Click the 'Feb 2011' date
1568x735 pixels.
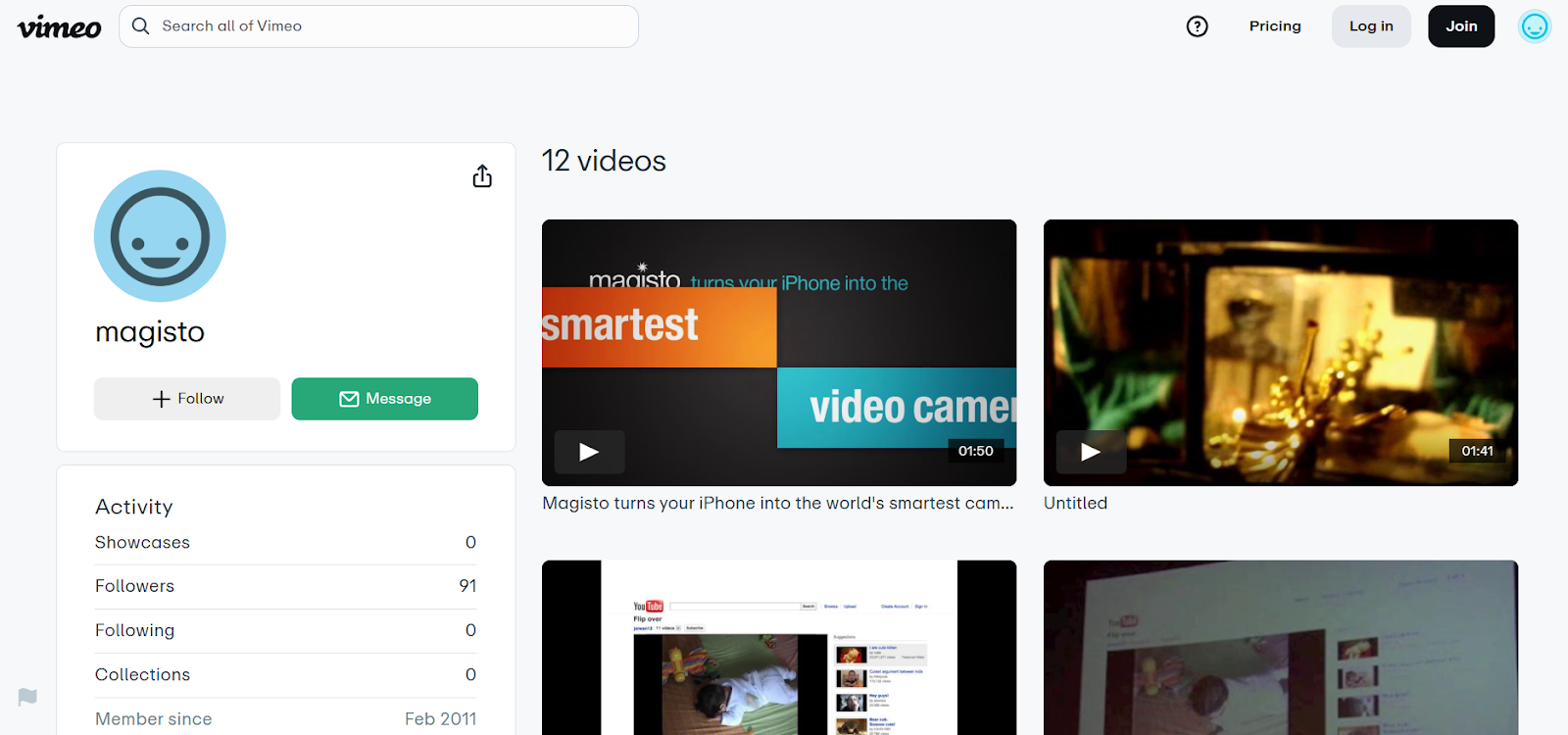tap(441, 719)
